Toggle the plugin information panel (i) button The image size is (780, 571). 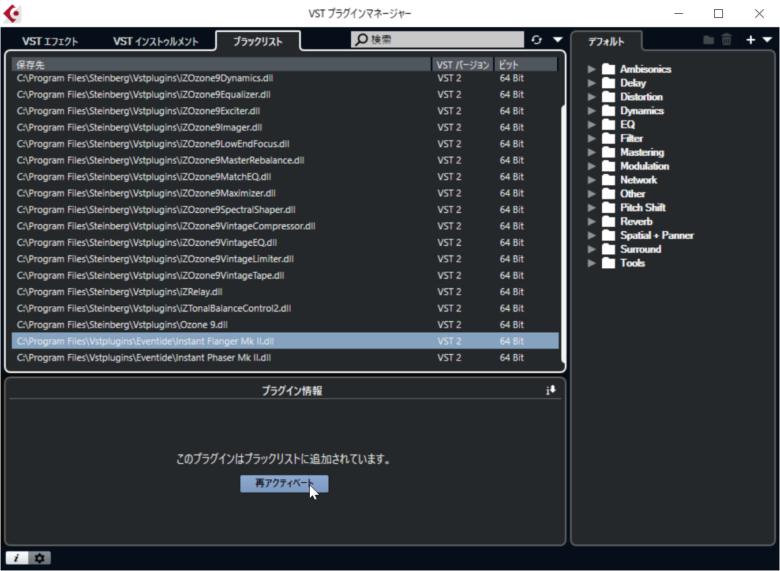click(x=17, y=558)
